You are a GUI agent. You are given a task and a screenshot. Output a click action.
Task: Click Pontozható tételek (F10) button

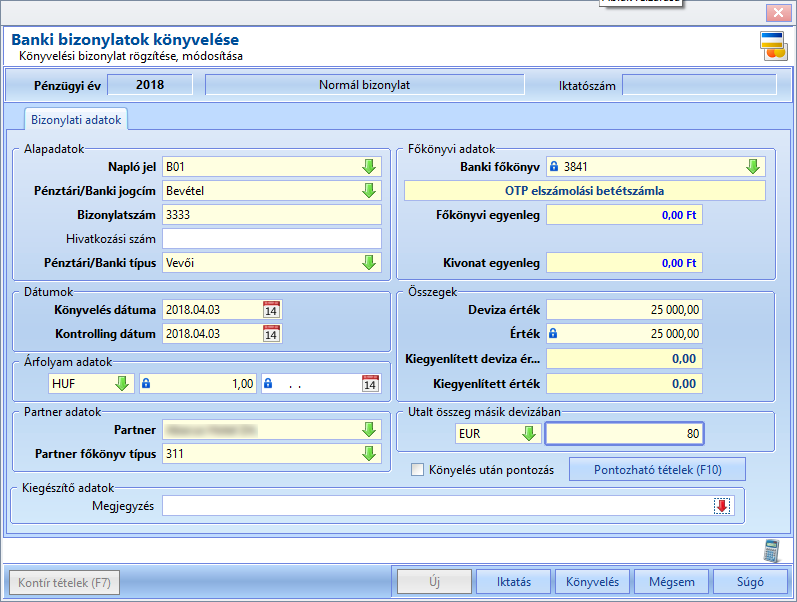point(658,469)
